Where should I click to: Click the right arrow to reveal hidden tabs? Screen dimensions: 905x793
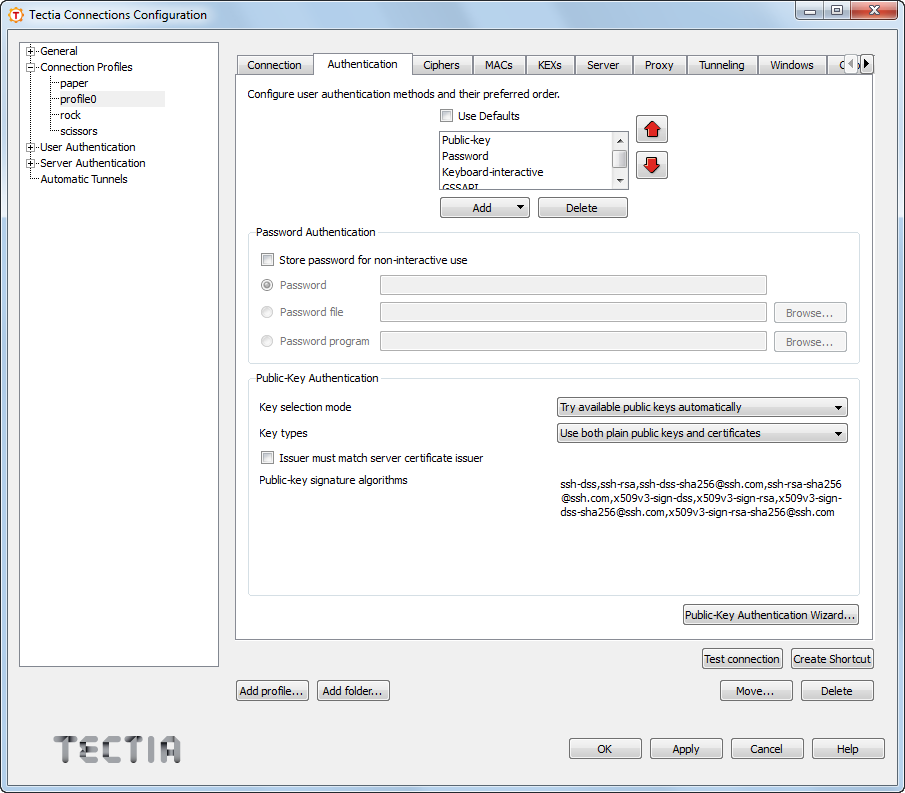[866, 63]
